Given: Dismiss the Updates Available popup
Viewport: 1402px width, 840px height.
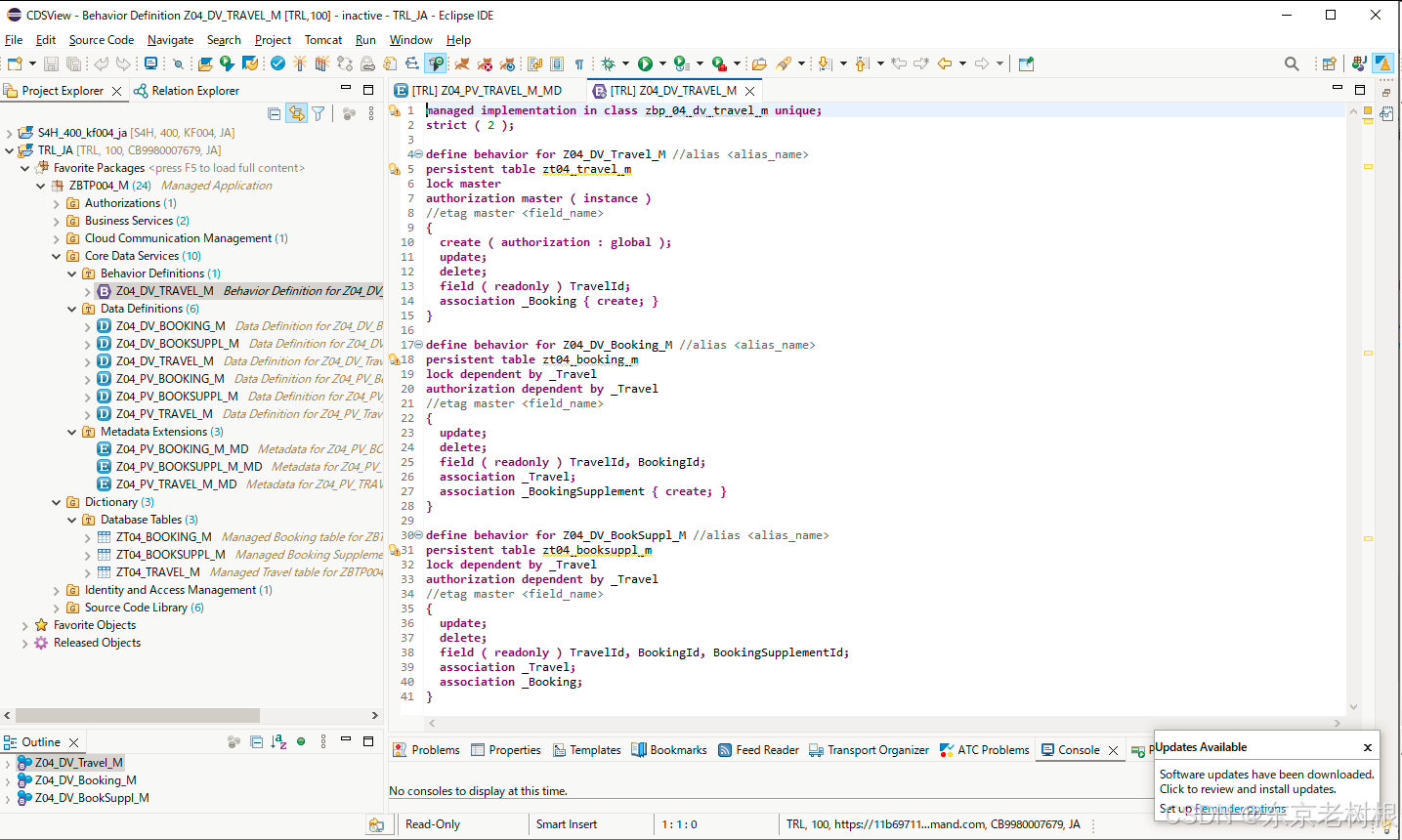Looking at the screenshot, I should click(x=1367, y=746).
